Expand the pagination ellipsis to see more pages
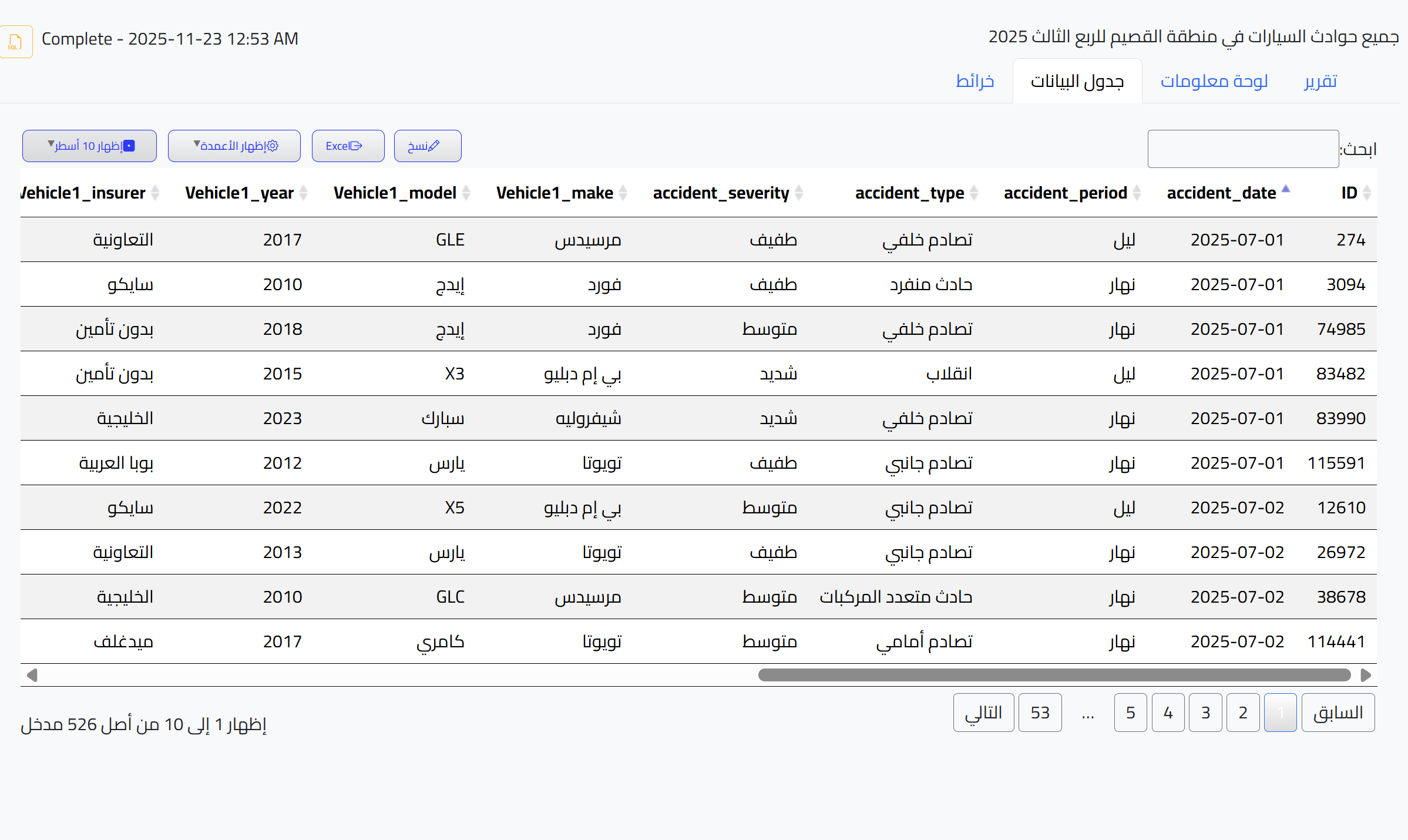 (1087, 713)
